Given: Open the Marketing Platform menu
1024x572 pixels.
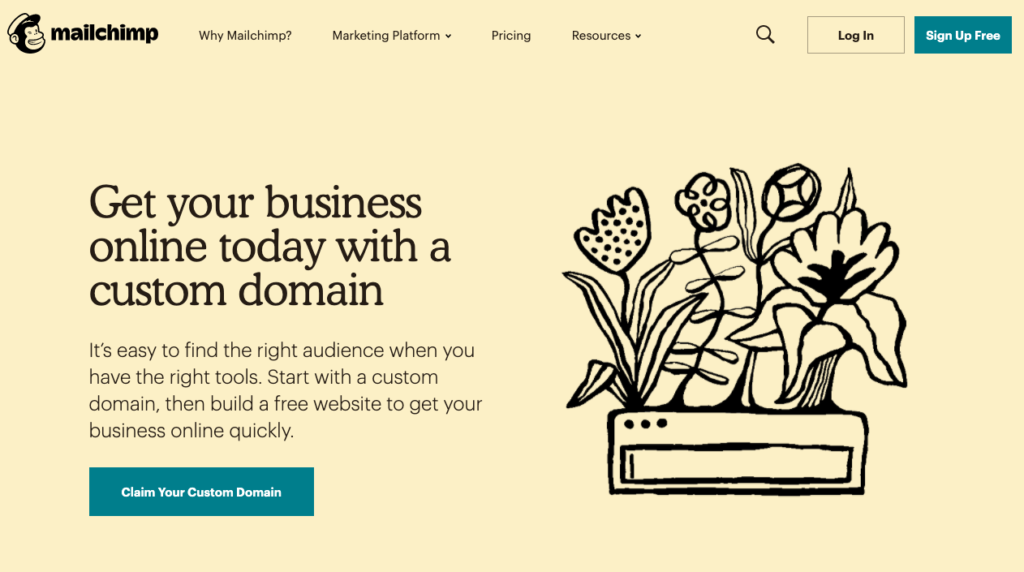Looking at the screenshot, I should pyautogui.click(x=392, y=35).
